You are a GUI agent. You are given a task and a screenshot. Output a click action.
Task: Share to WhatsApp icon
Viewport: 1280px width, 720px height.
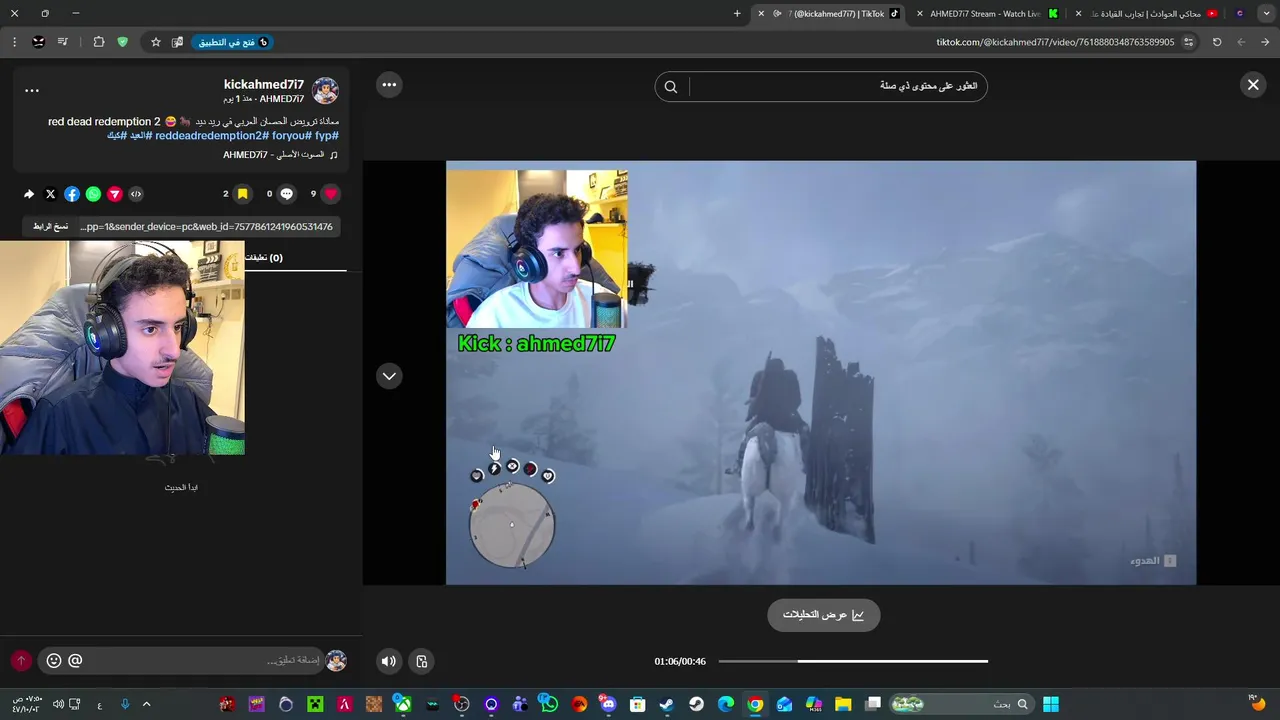click(x=93, y=194)
